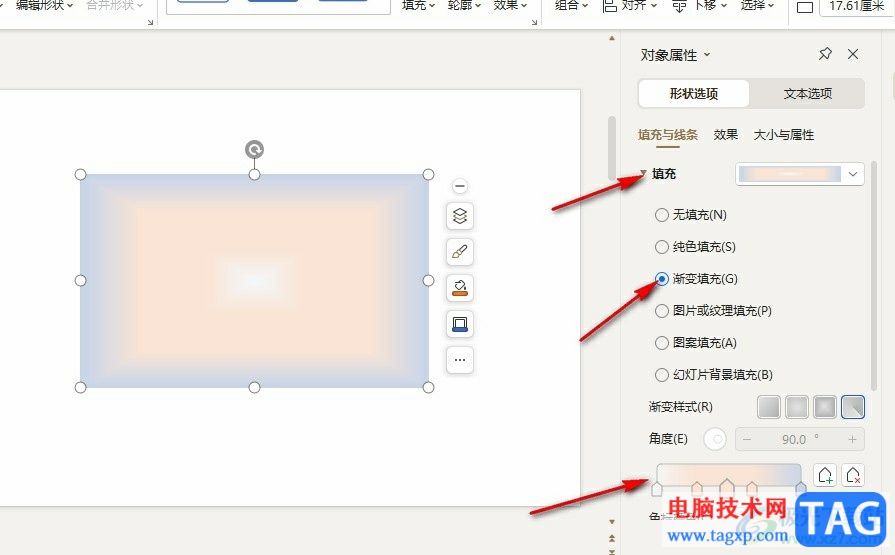Select the second gradient style thumbnail

coord(797,407)
